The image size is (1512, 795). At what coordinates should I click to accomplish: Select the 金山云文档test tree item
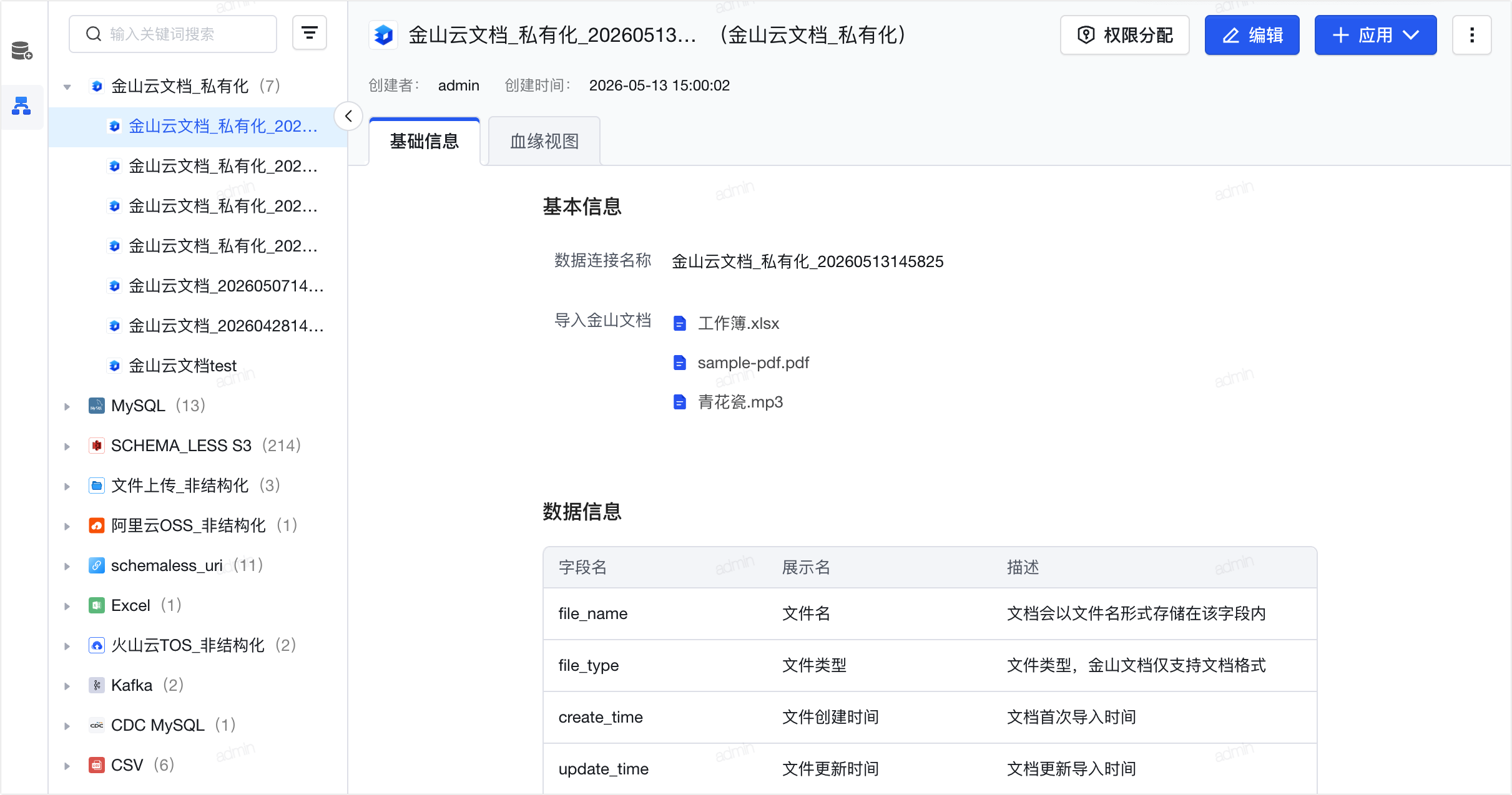[x=198, y=366]
